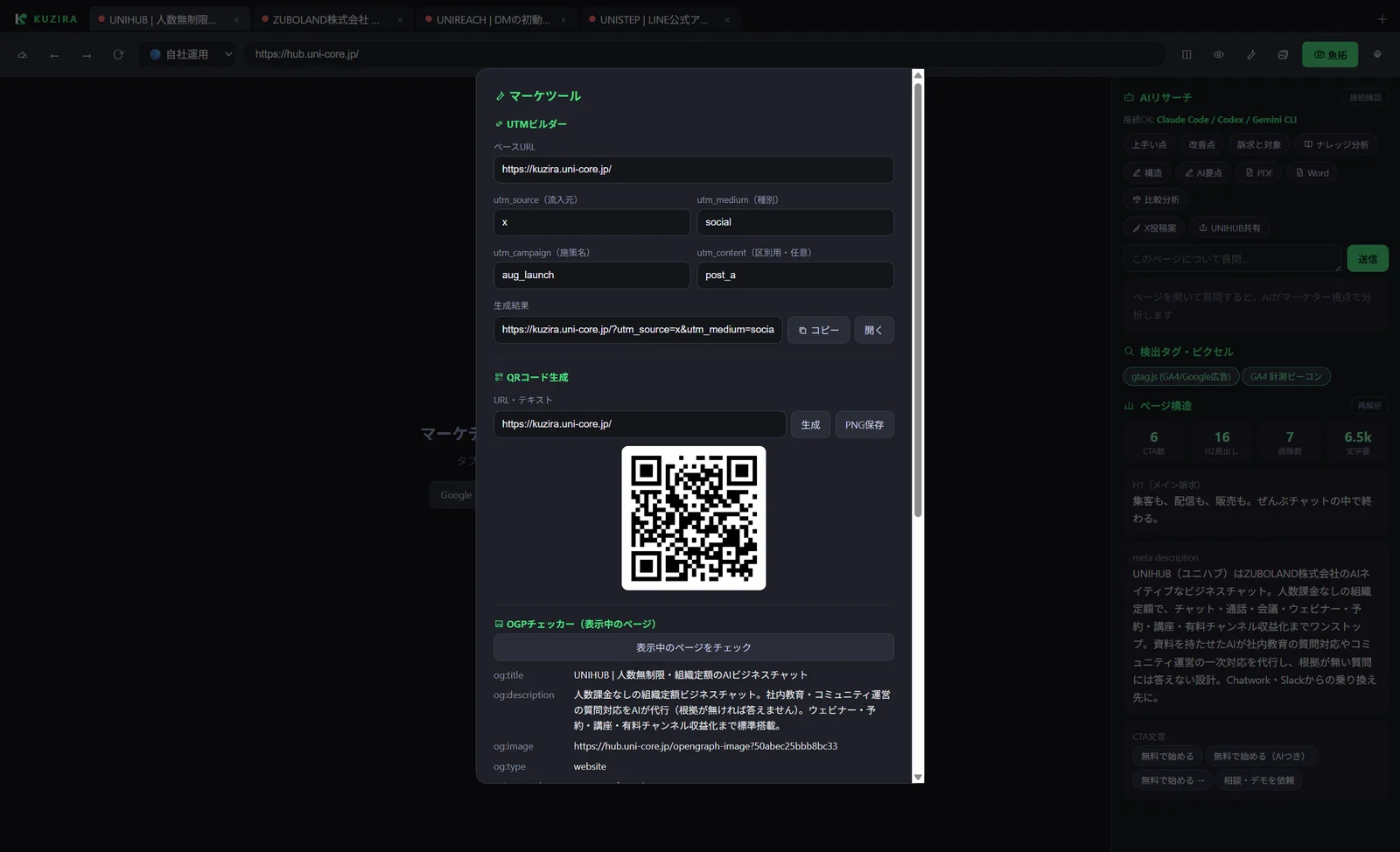Image resolution: width=1400 pixels, height=852 pixels.
Task: Click the 無料で始める（AIつき） CTA chip
Action: point(1261,757)
